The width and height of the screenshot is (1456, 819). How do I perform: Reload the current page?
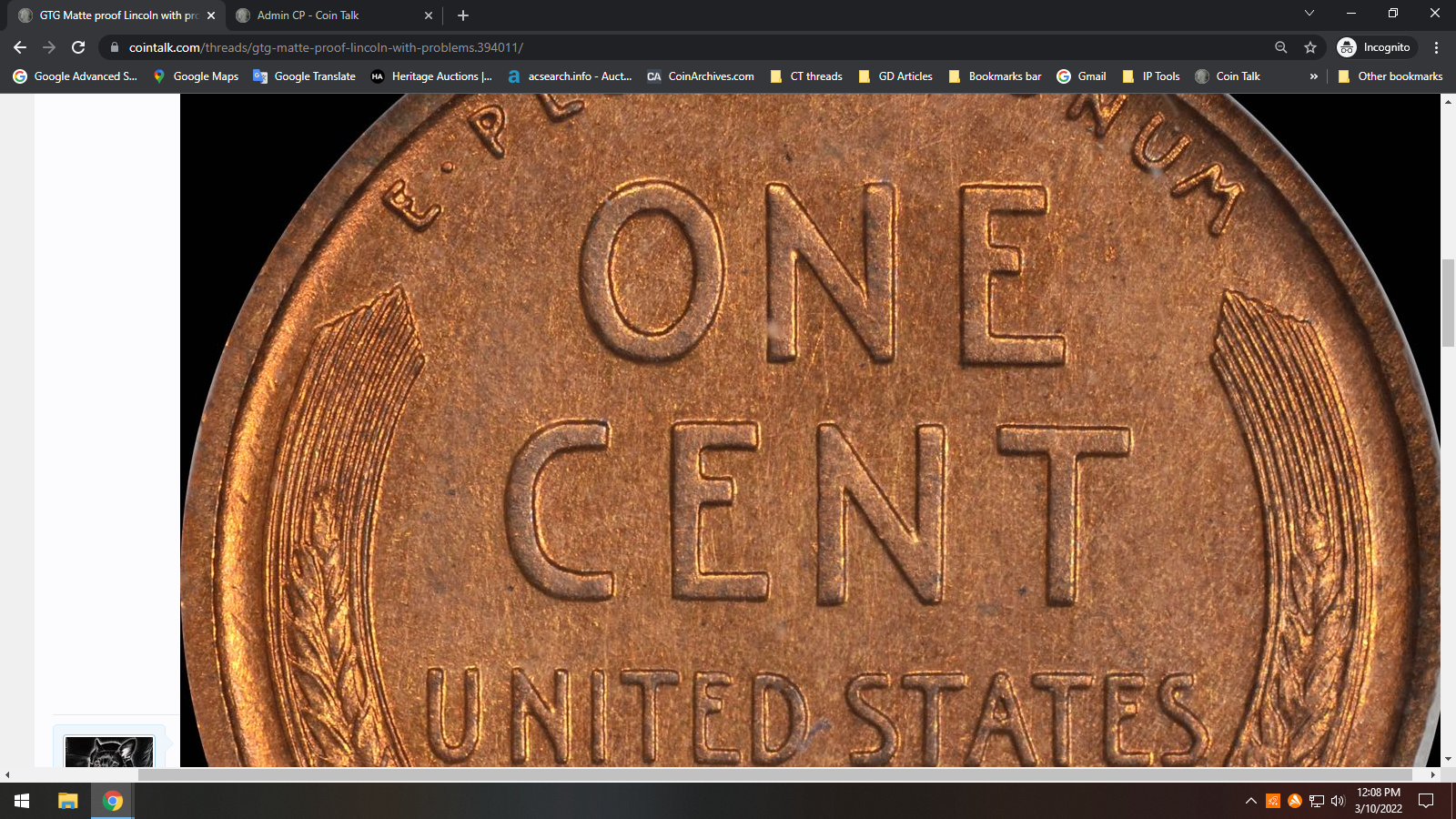(78, 47)
